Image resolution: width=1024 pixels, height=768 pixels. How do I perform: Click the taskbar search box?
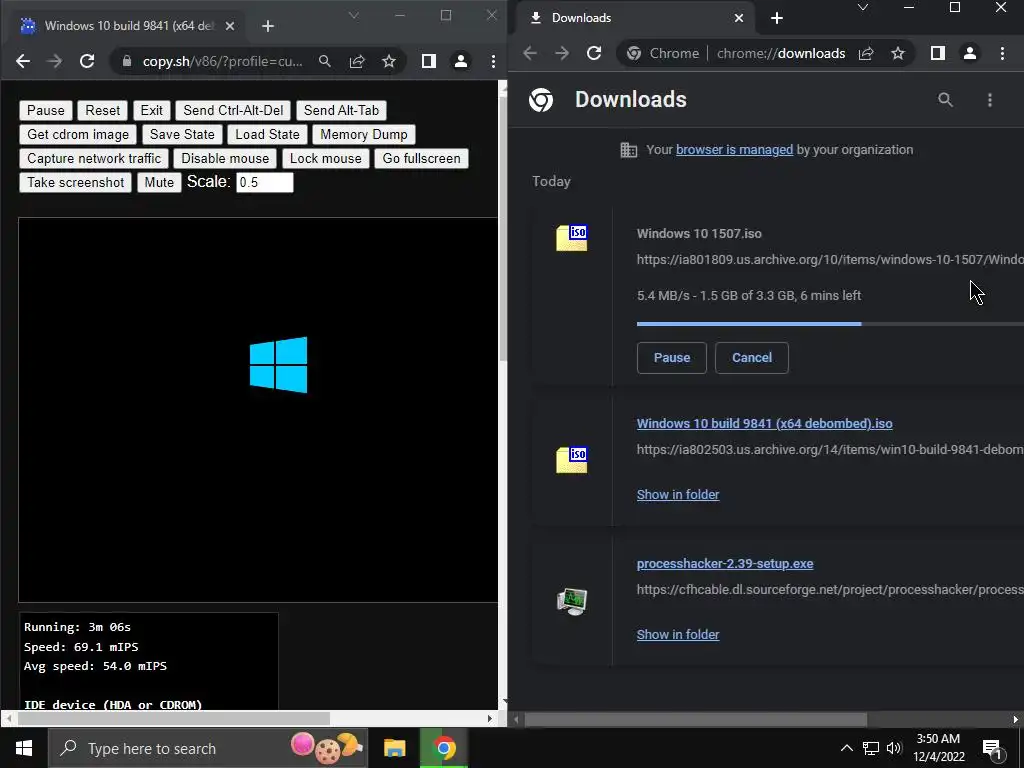208,748
